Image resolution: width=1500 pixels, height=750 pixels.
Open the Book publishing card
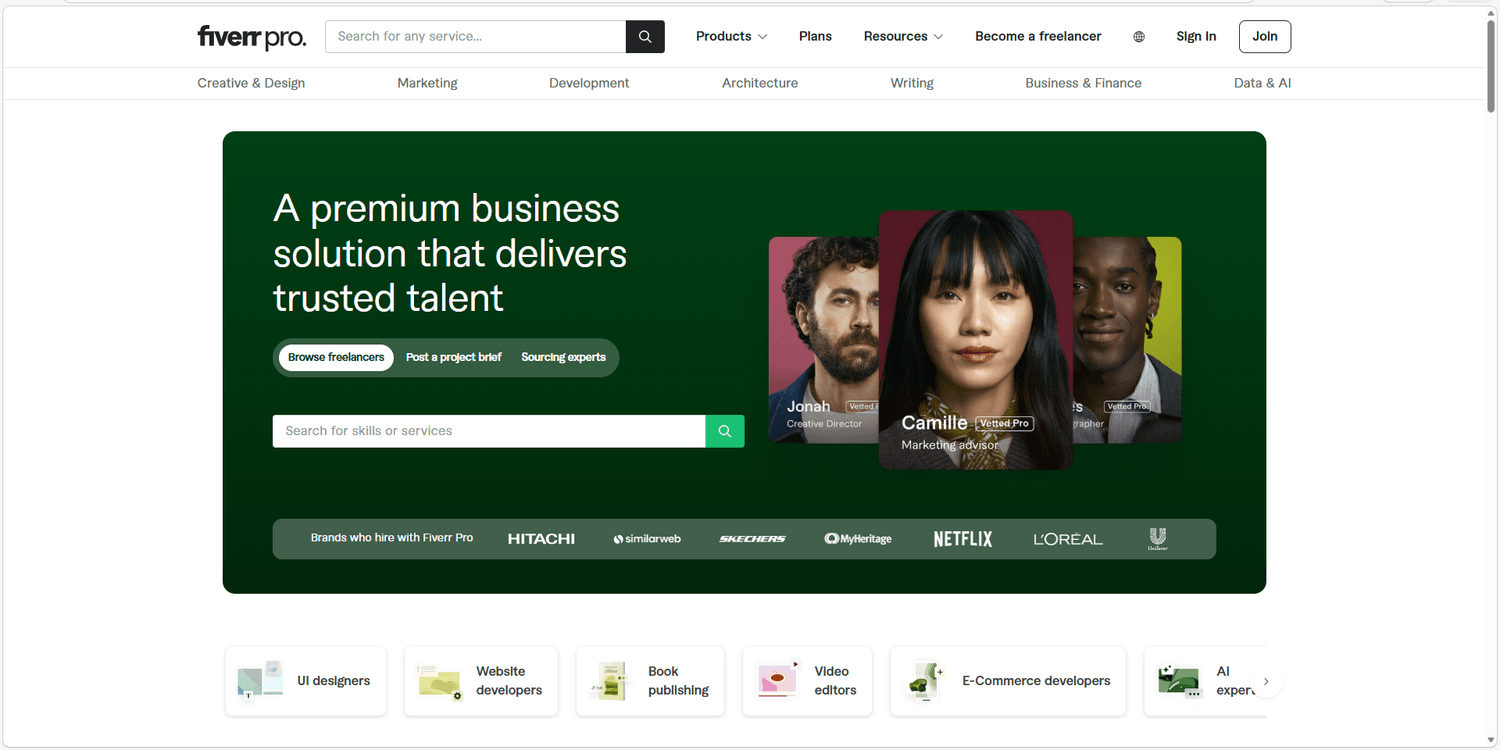(650, 681)
